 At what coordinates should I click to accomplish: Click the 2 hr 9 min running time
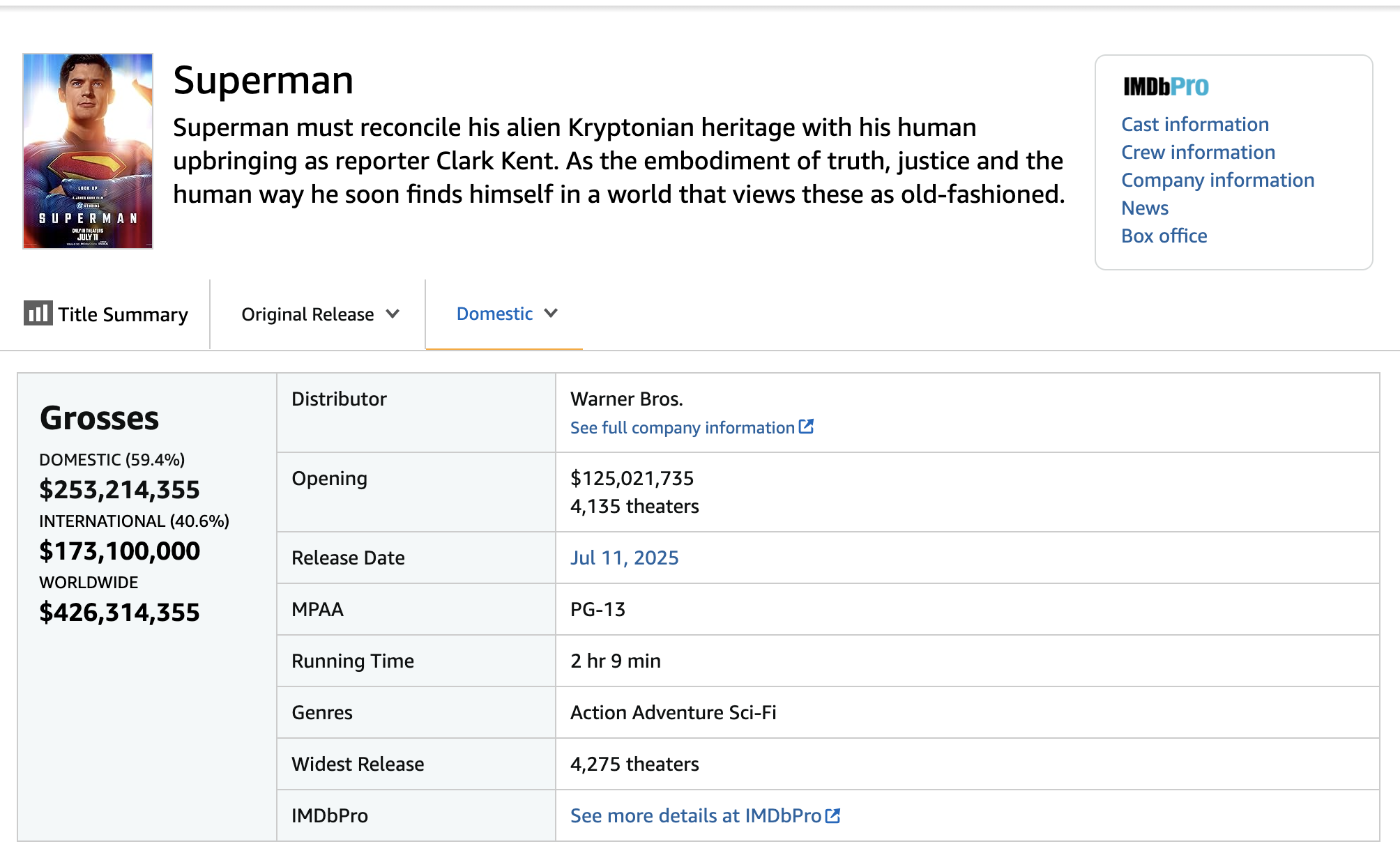(x=615, y=661)
